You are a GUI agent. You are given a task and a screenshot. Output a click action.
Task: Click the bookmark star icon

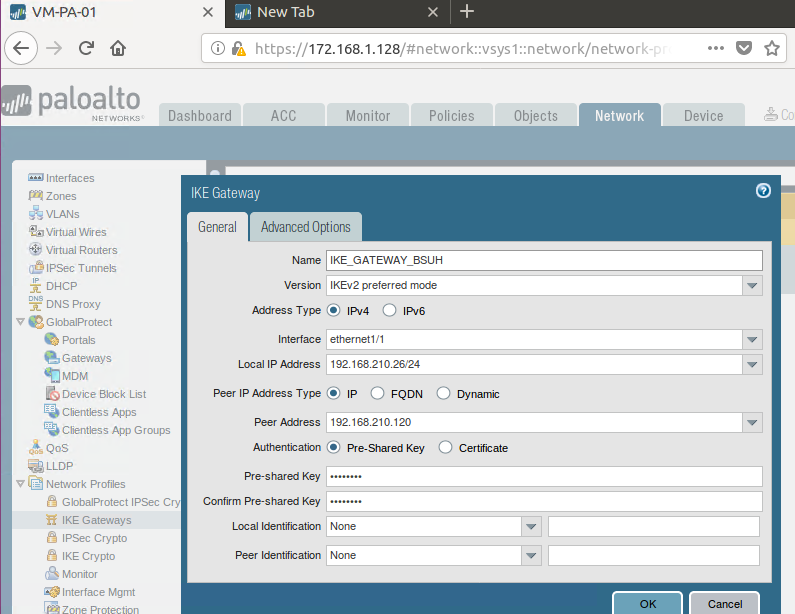(x=772, y=48)
